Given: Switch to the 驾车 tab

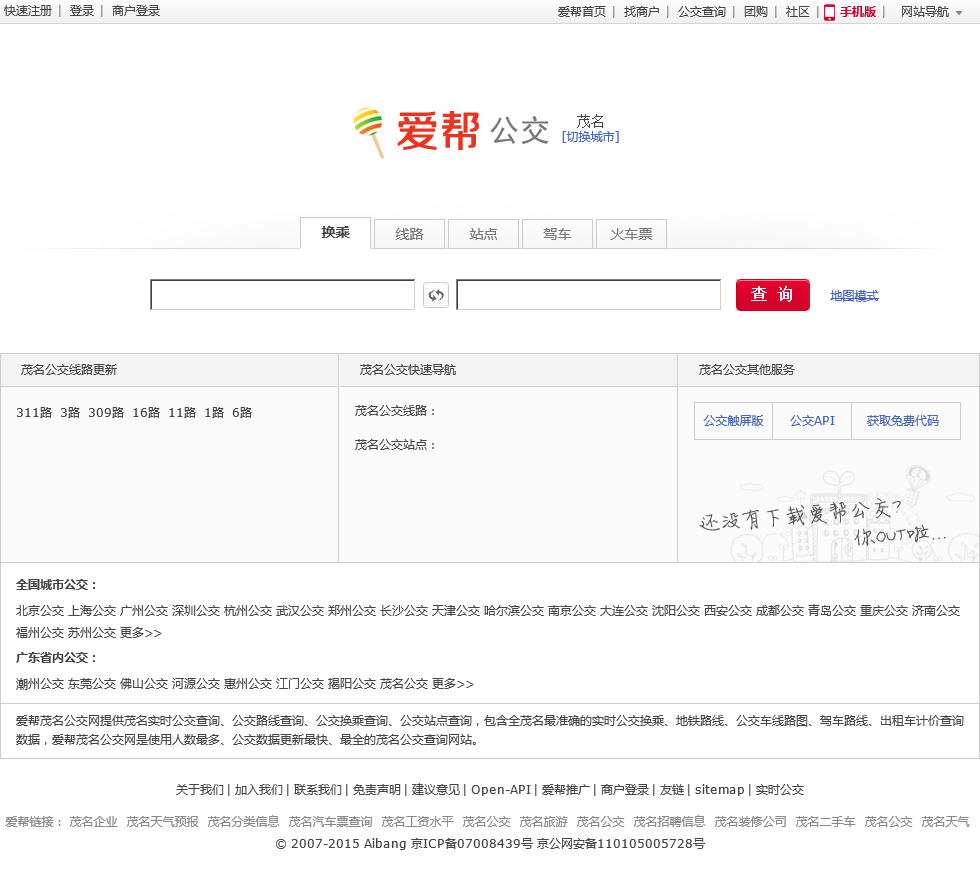Looking at the screenshot, I should 557,234.
